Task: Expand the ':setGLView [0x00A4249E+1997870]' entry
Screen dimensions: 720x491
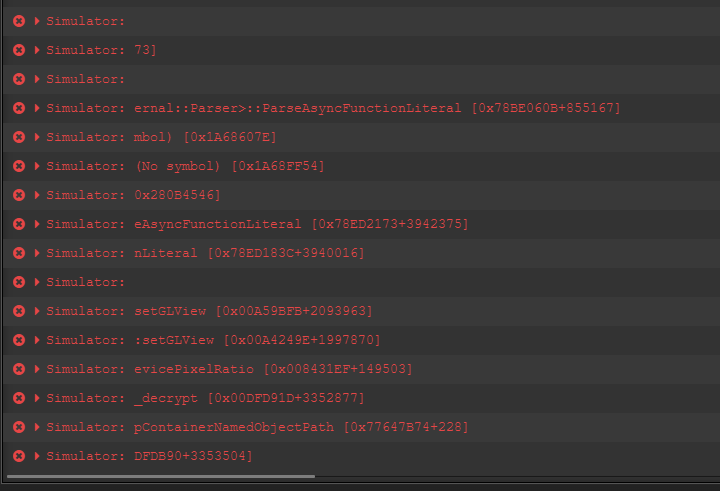Action: coord(38,340)
